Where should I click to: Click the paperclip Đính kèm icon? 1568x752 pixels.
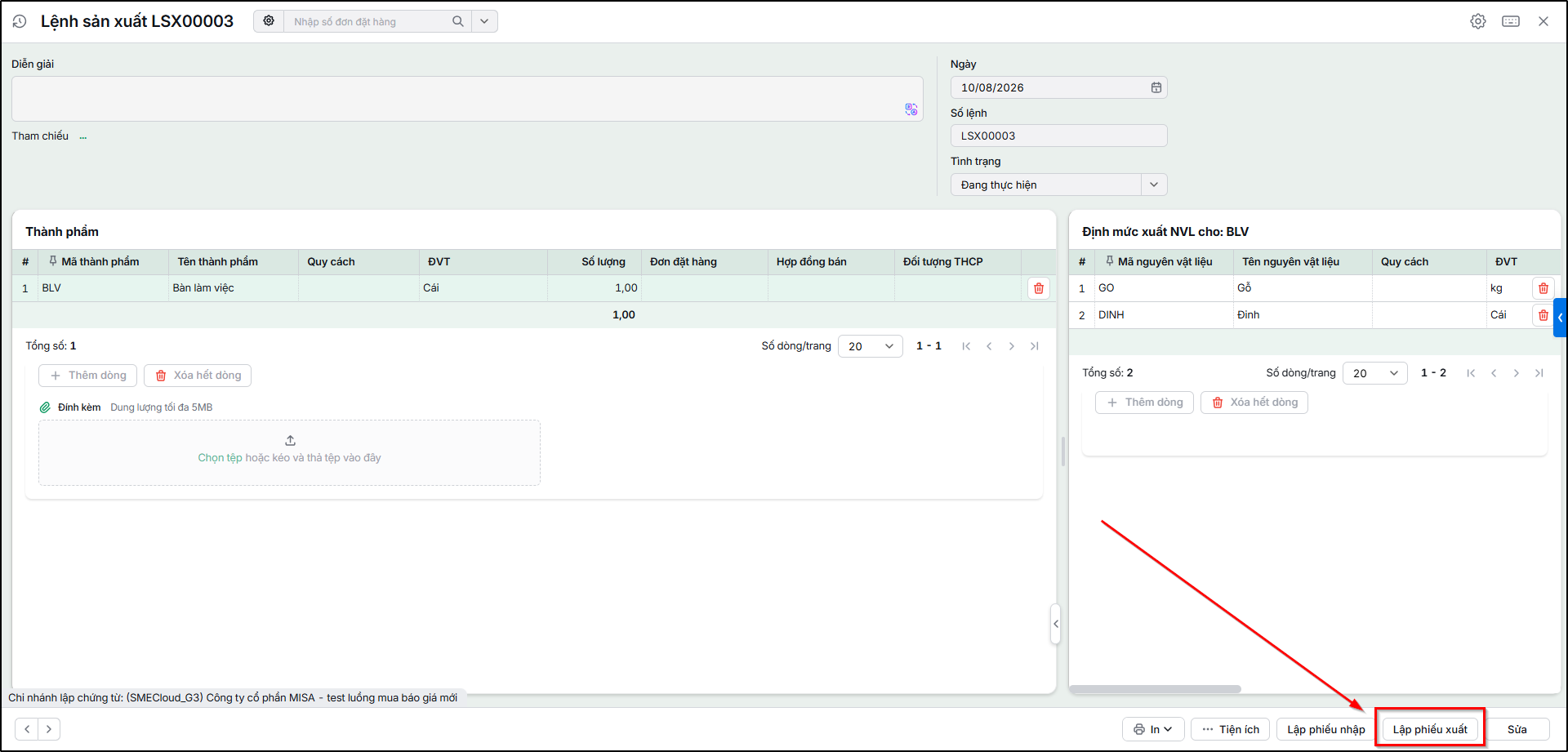(45, 407)
